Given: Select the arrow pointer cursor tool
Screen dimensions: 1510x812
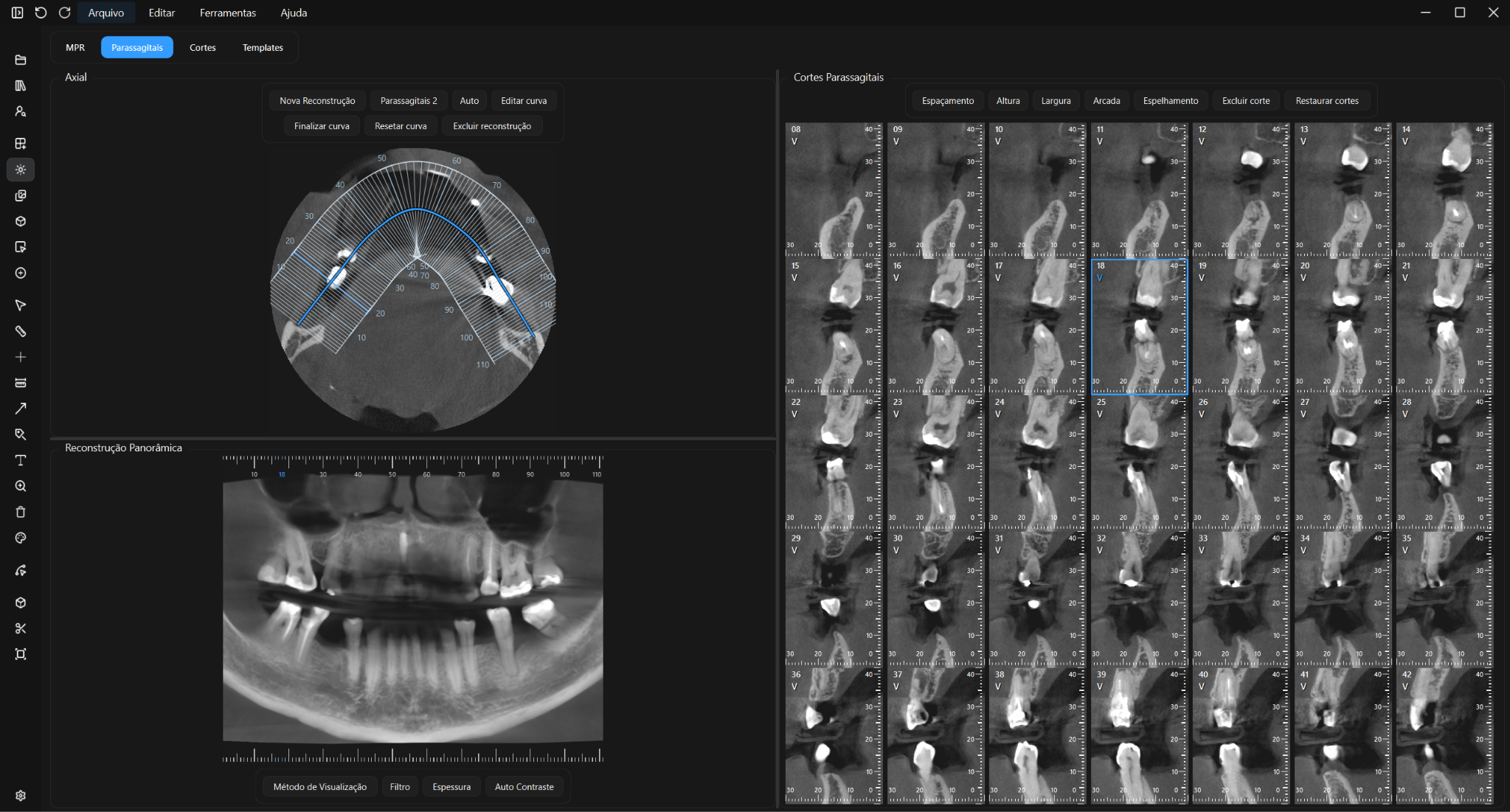Looking at the screenshot, I should [21, 305].
